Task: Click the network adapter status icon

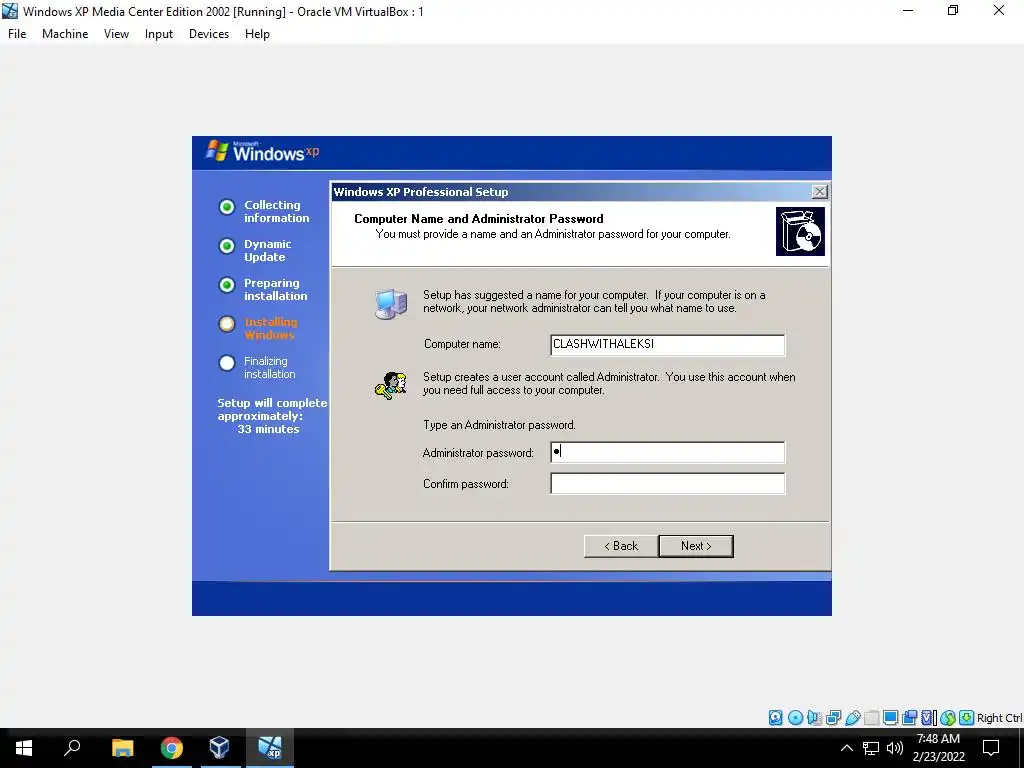Action: [833, 718]
